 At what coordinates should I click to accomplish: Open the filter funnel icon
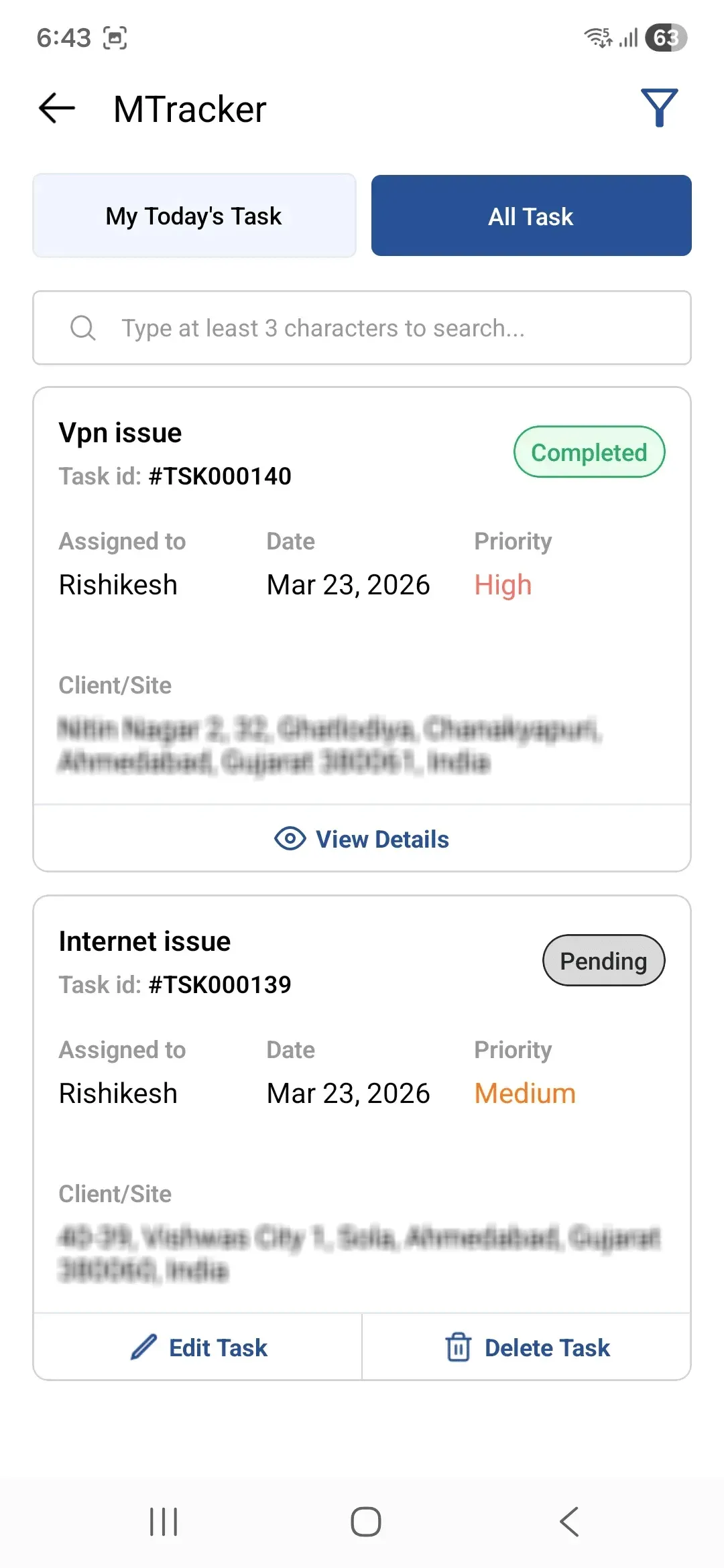tap(660, 108)
